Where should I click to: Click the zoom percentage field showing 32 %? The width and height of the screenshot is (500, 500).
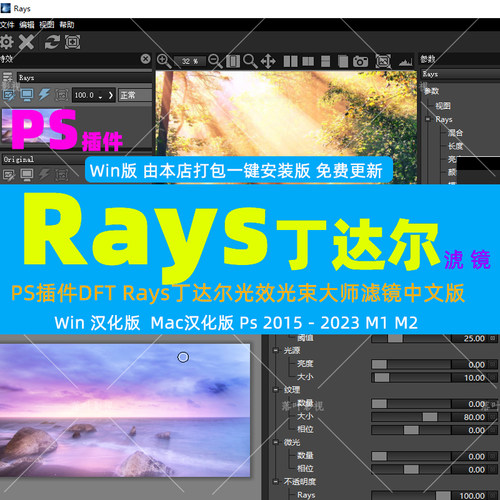tap(190, 61)
